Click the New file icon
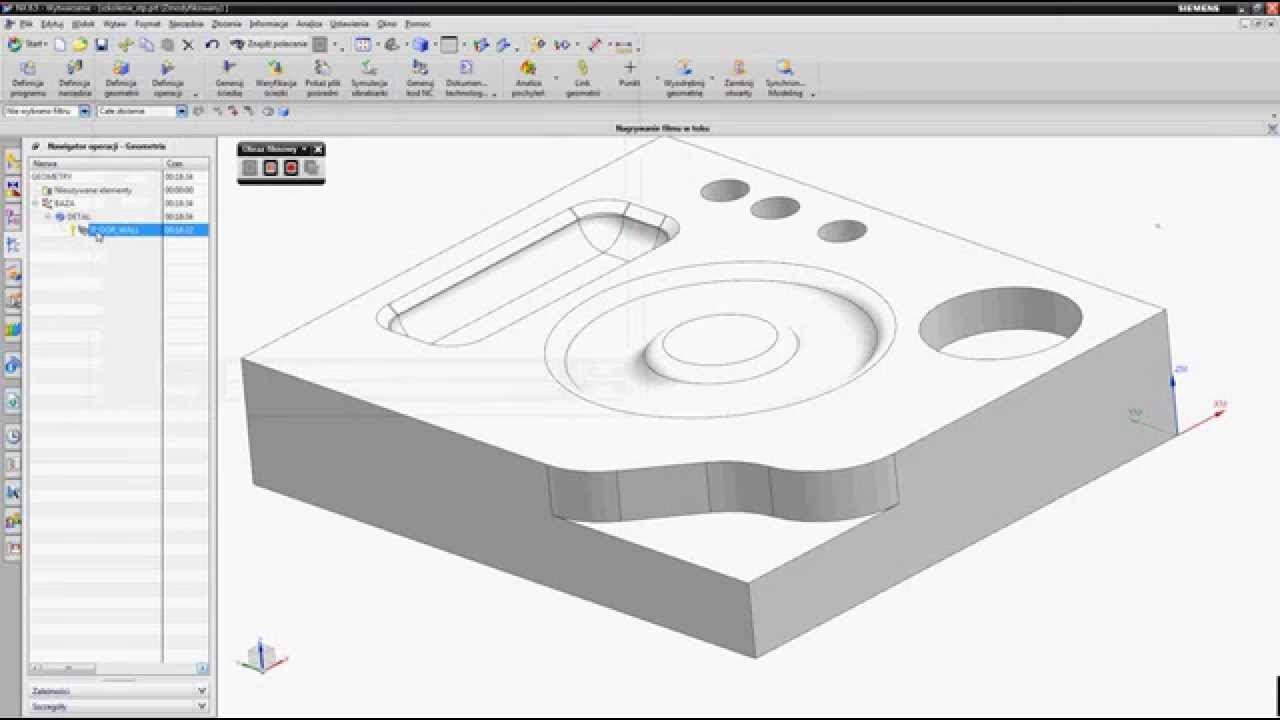 [x=60, y=44]
